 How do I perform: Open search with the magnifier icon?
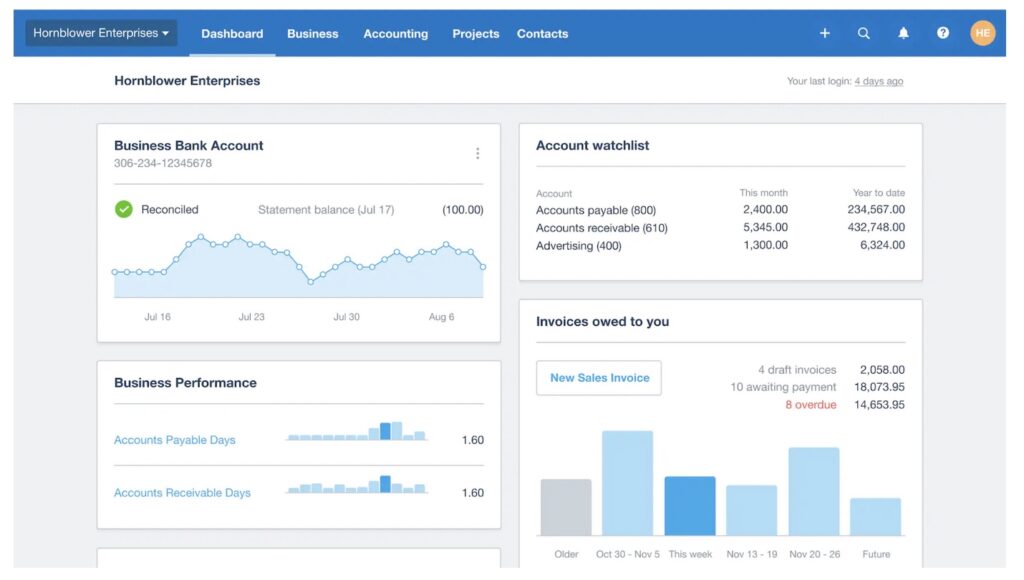click(x=864, y=33)
